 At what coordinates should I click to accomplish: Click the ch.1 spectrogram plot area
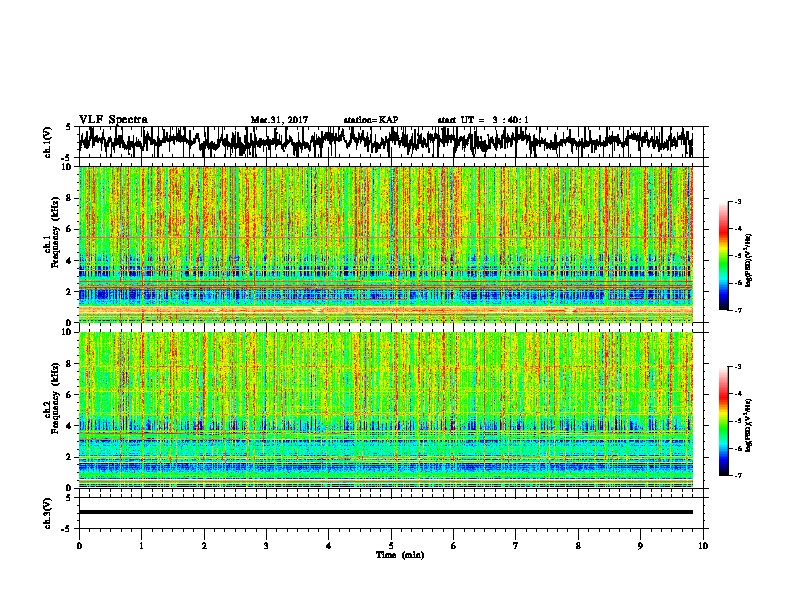385,244
